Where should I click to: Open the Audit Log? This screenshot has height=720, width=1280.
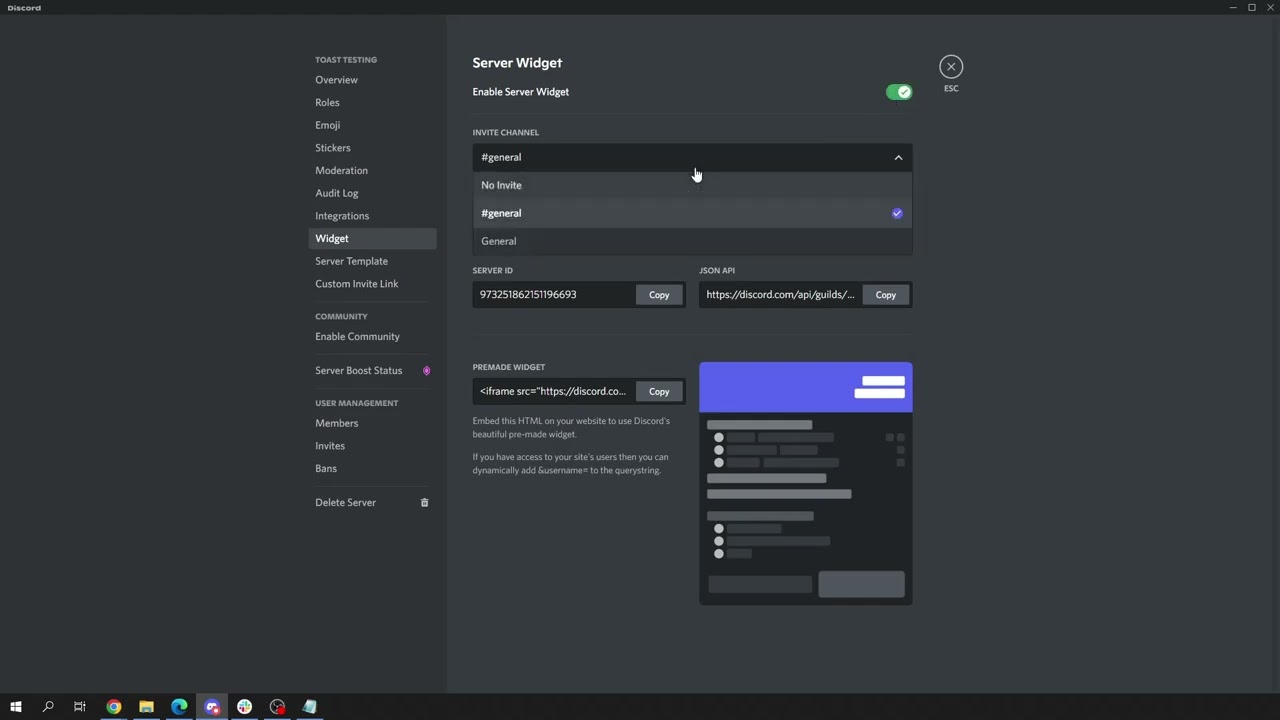coord(372,193)
